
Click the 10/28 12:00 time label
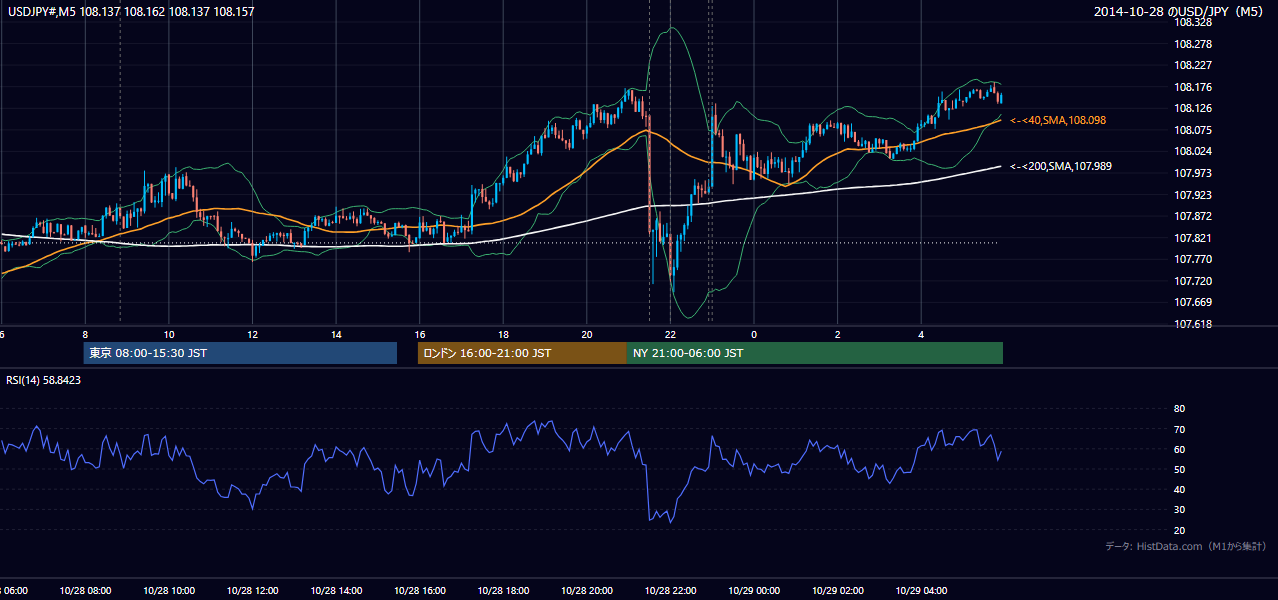click(252, 590)
